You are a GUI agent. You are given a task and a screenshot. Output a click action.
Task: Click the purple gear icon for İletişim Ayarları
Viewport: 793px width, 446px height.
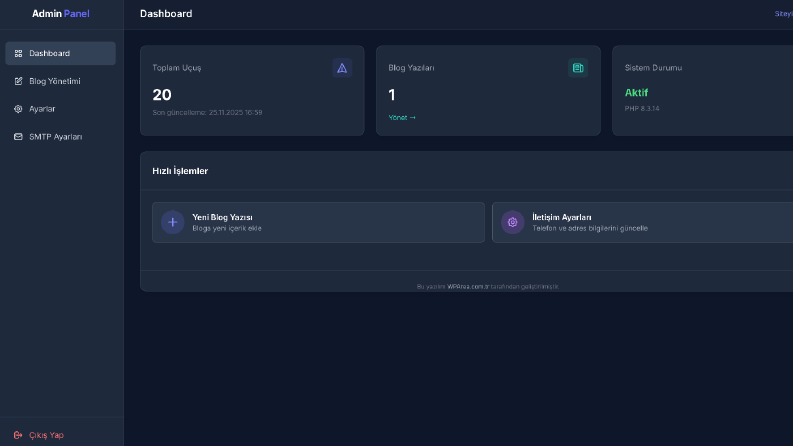pos(512,222)
